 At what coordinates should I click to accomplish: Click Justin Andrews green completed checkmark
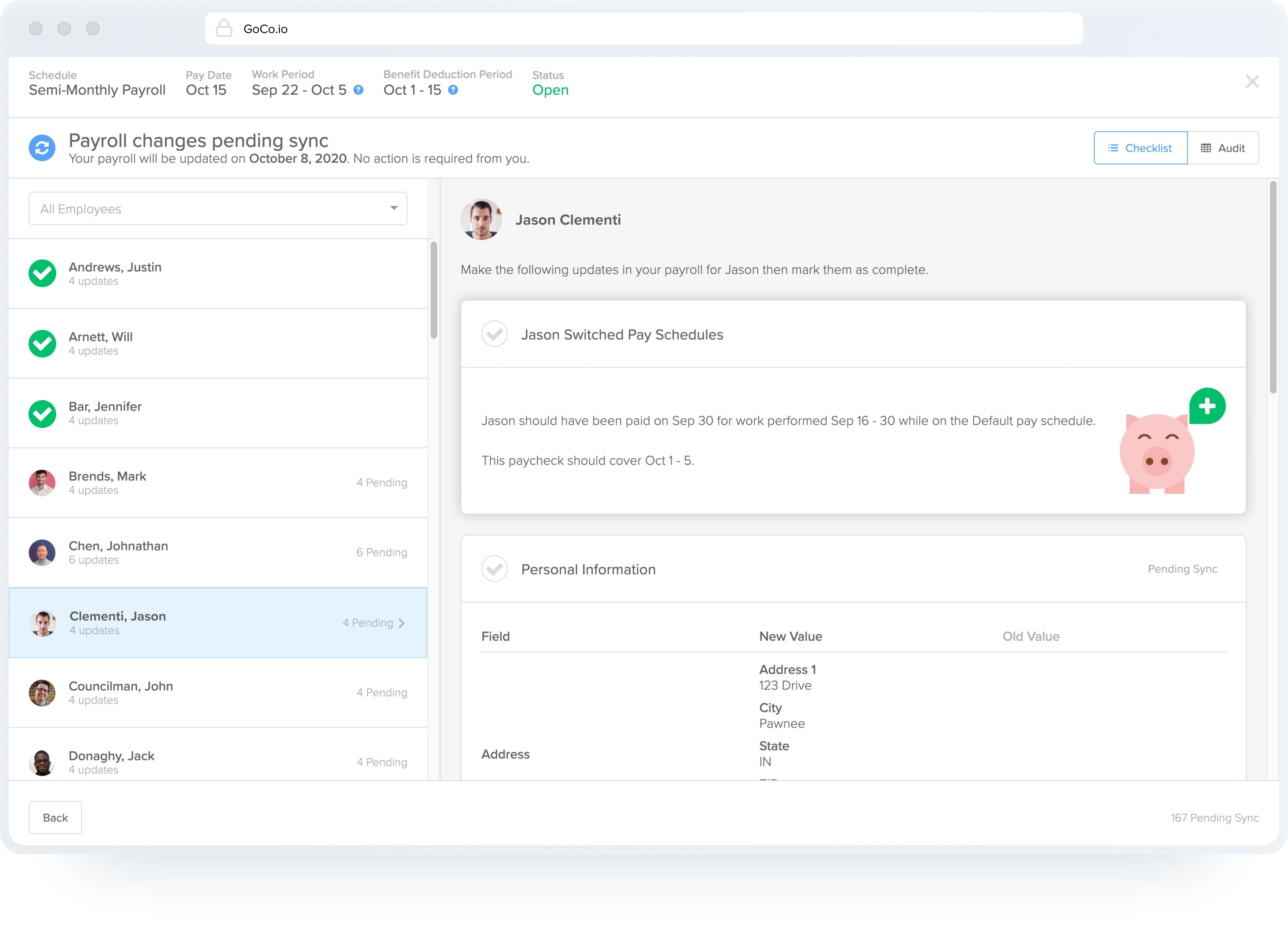click(43, 273)
